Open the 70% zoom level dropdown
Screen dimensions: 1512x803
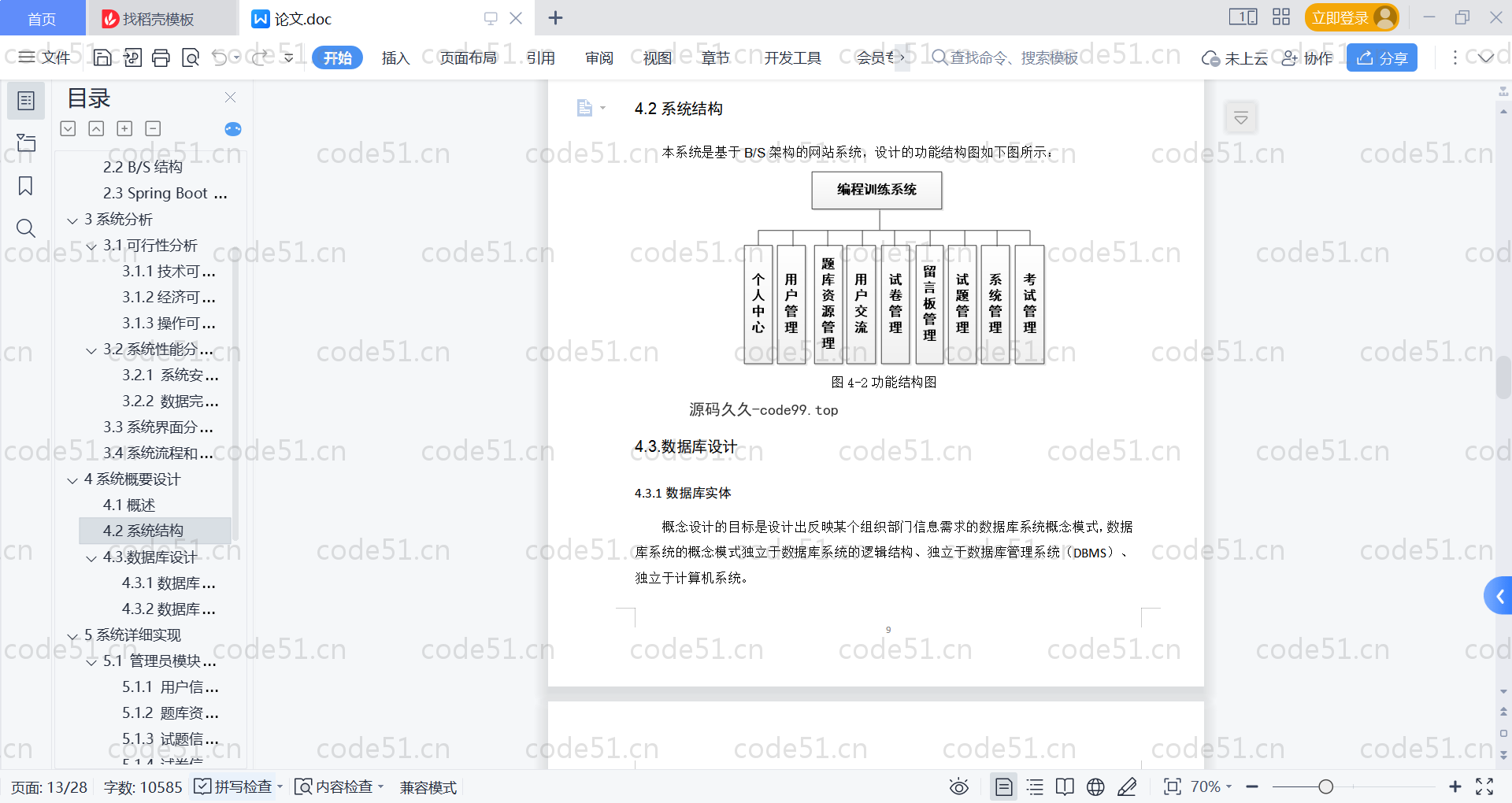1211,786
